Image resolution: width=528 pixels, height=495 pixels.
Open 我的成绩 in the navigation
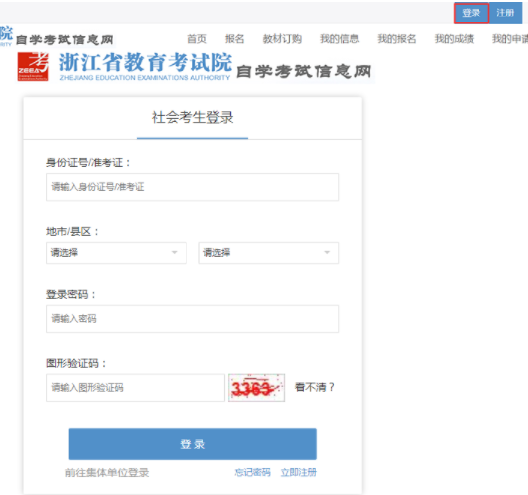pyautogui.click(x=454, y=39)
